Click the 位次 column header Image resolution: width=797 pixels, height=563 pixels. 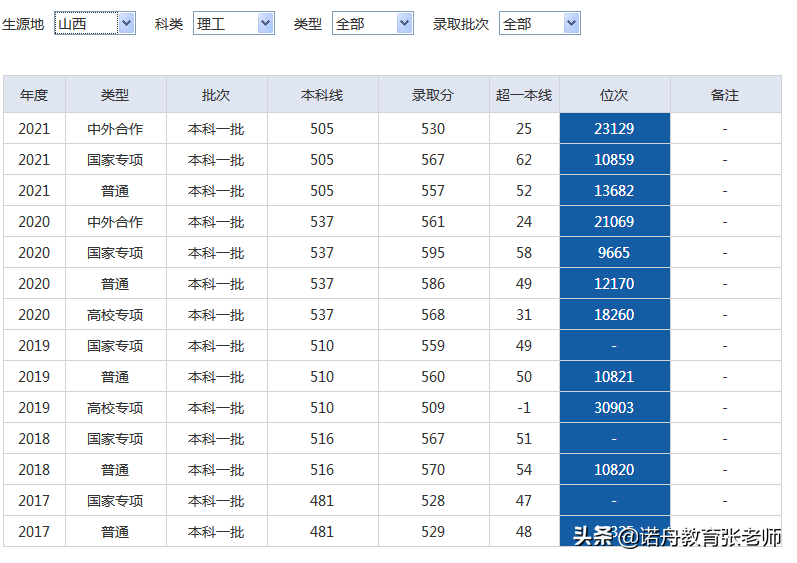point(614,95)
